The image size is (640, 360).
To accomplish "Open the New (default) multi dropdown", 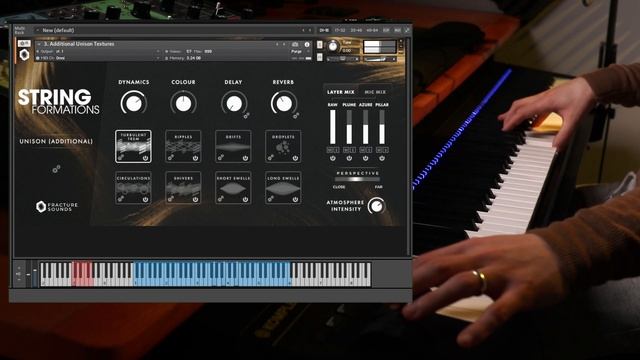I will click(38, 30).
